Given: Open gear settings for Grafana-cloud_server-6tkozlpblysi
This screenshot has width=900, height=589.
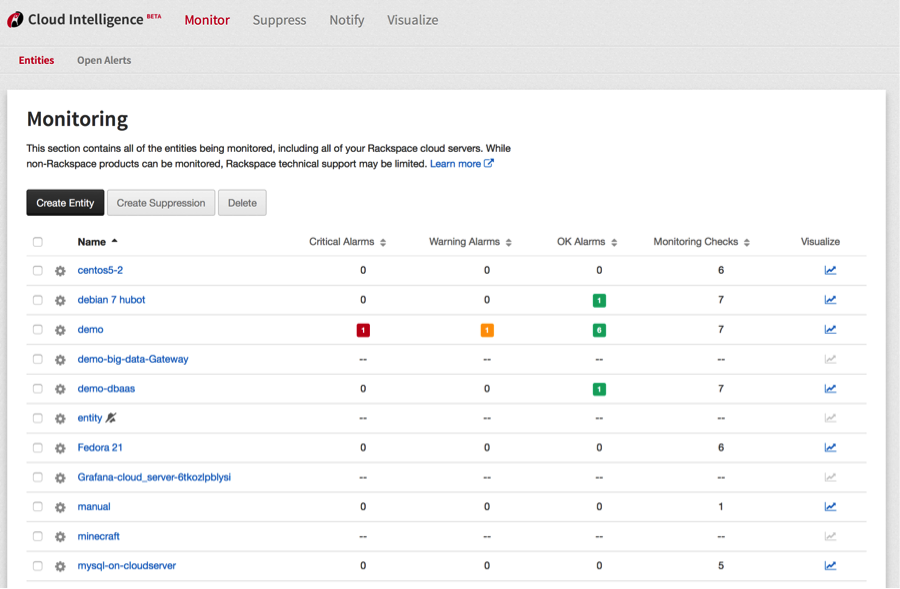Looking at the screenshot, I should tap(60, 478).
